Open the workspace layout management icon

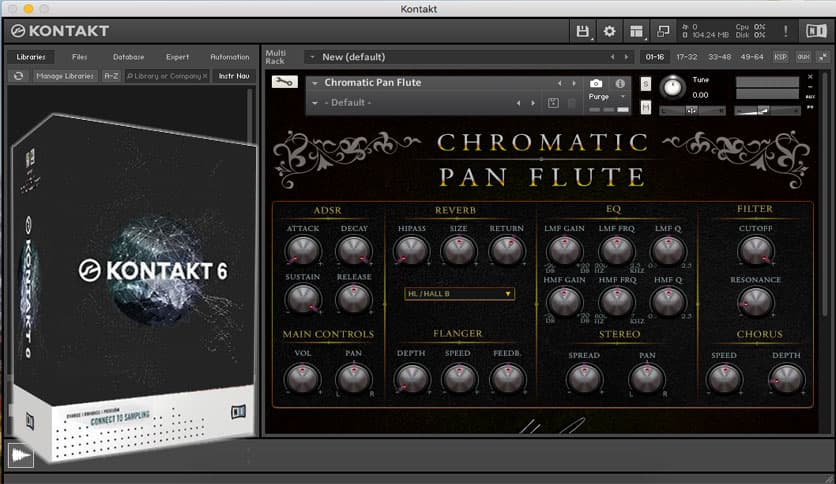(637, 31)
